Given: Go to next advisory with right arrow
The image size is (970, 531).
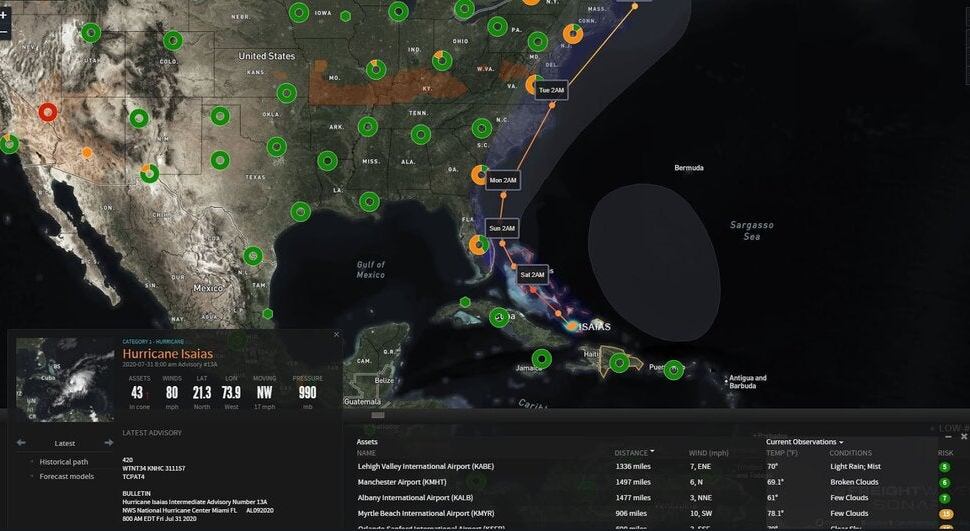Looking at the screenshot, I should (109, 442).
